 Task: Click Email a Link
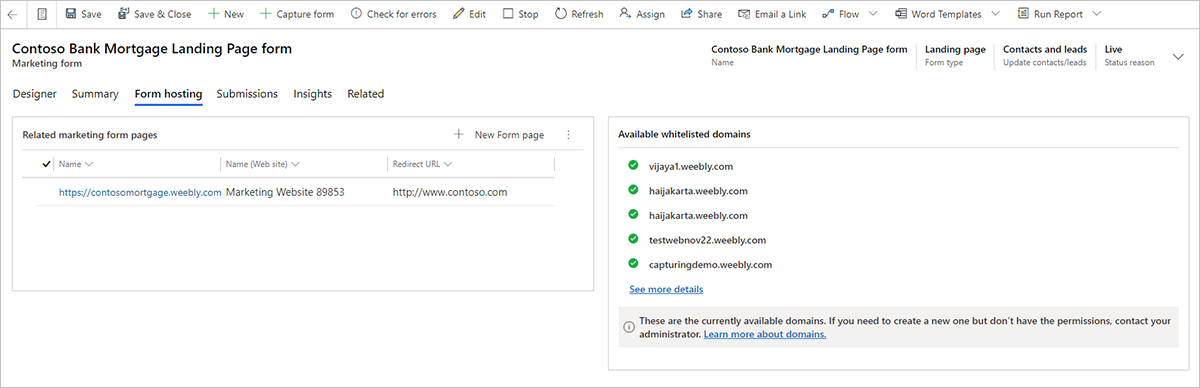[773, 15]
